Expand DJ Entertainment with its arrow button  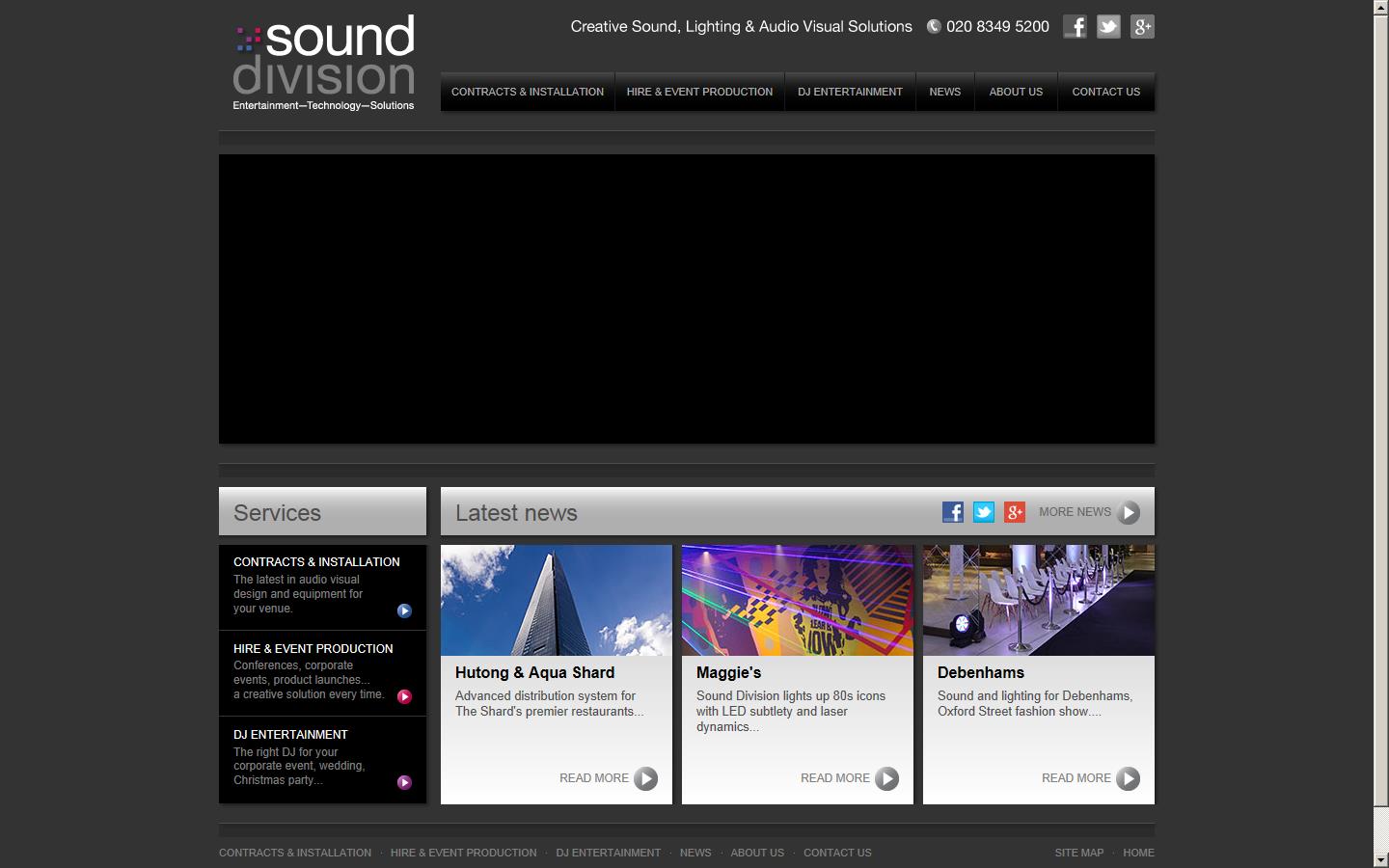[403, 781]
